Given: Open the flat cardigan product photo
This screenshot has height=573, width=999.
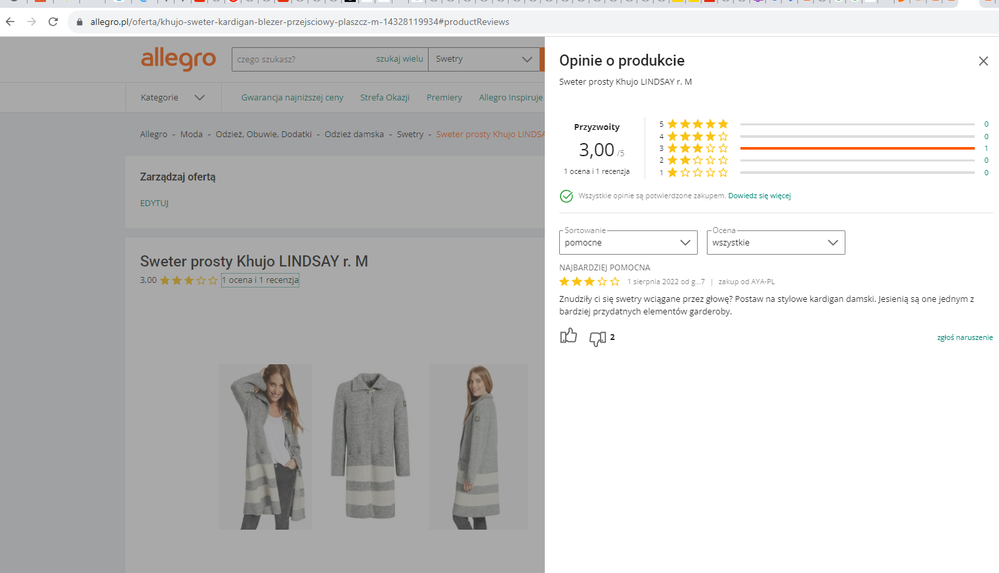Looking at the screenshot, I should [370, 446].
